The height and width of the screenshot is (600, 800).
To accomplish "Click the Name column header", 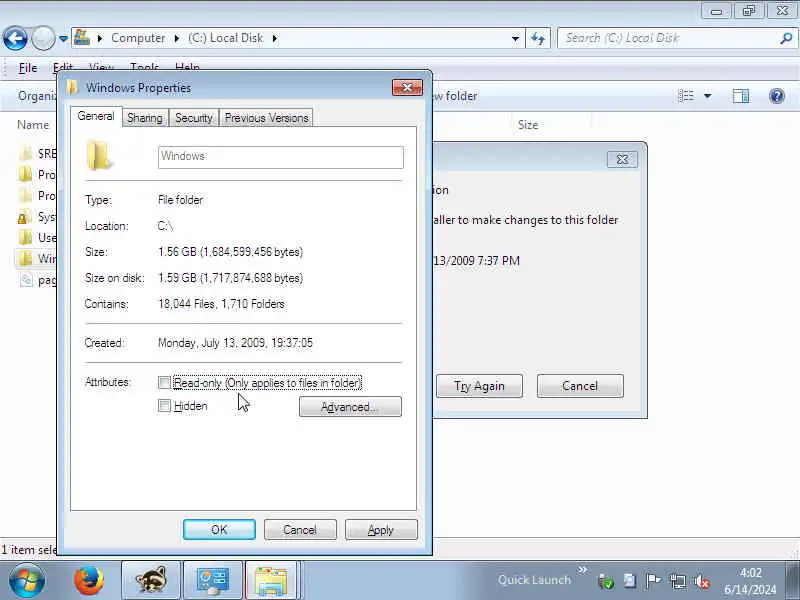I will (x=33, y=125).
